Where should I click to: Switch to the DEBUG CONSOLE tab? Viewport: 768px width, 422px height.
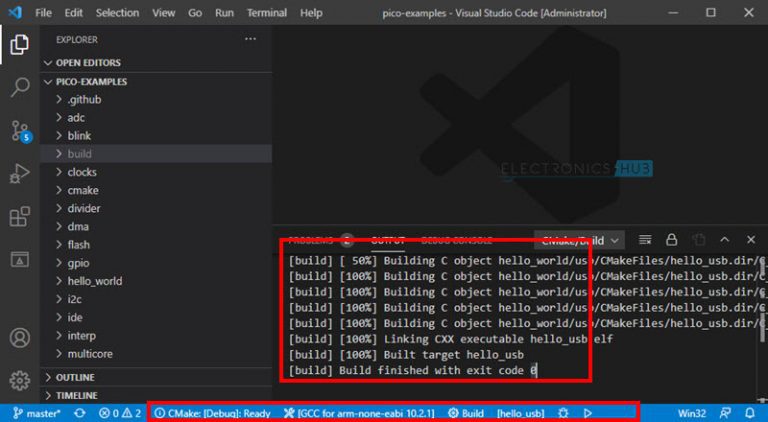455,240
